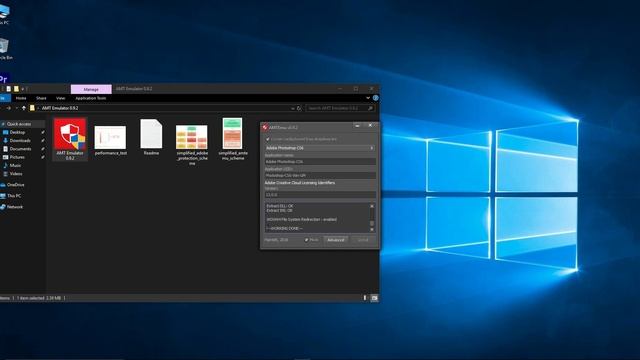The width and height of the screenshot is (640, 360).
Task: Select the Readme document file
Action: coord(151,137)
